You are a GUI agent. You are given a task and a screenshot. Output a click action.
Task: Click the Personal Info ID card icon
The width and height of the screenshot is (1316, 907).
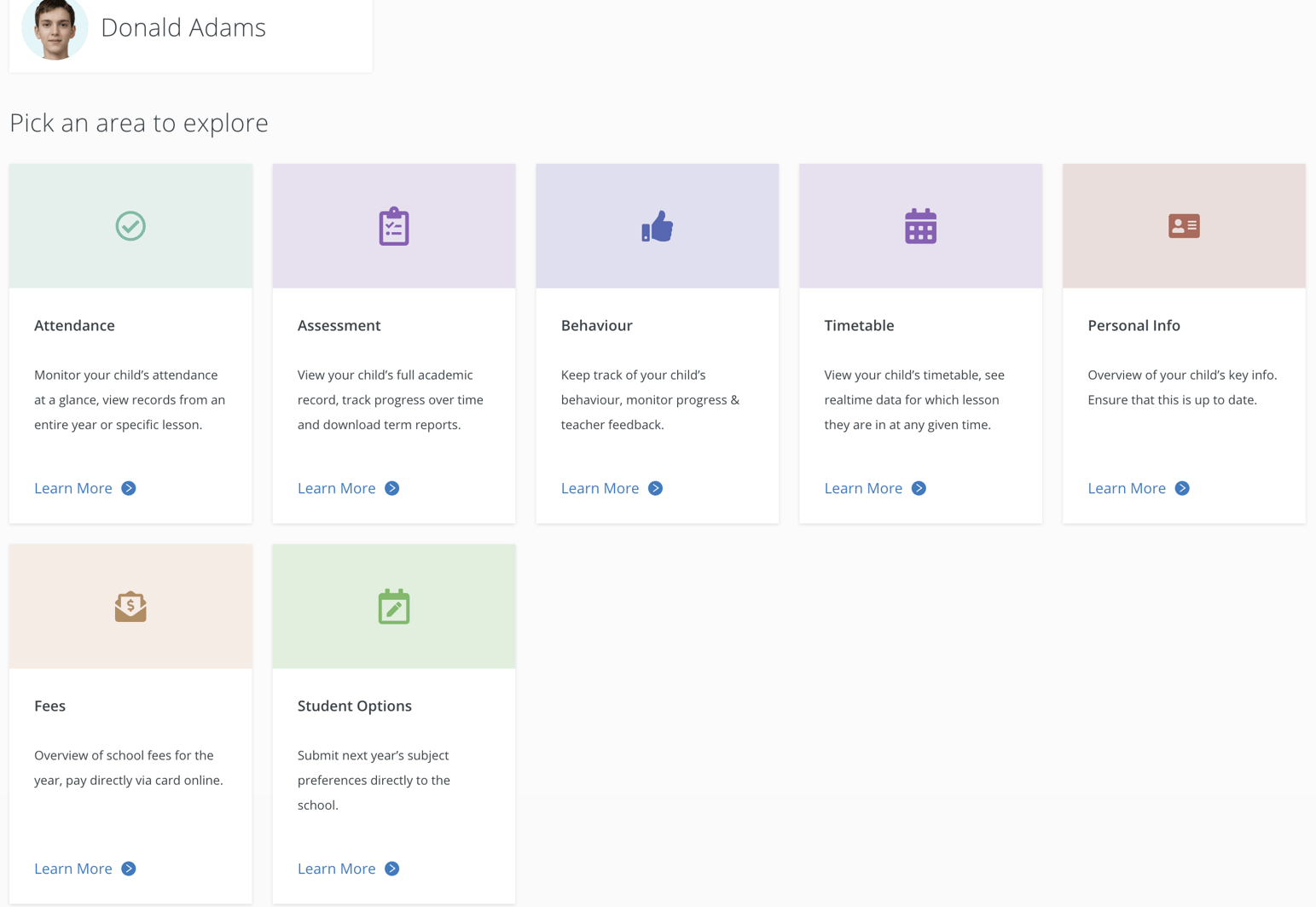(1184, 226)
